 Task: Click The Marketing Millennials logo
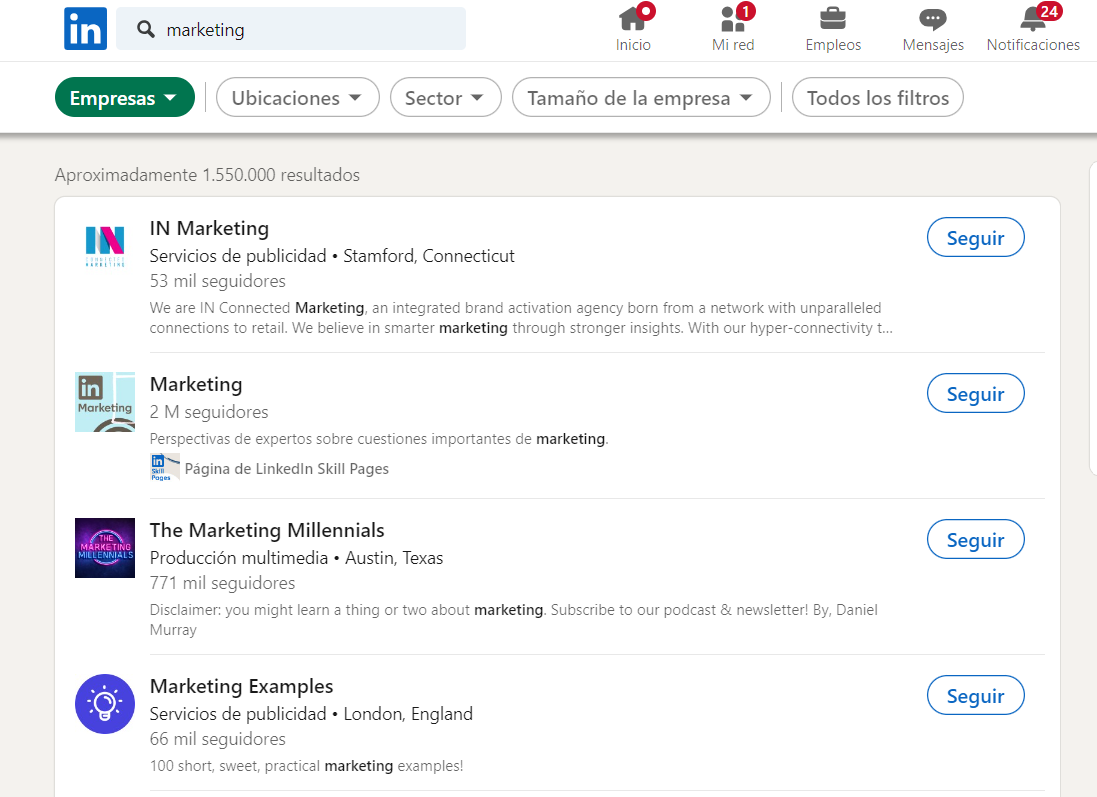click(105, 548)
